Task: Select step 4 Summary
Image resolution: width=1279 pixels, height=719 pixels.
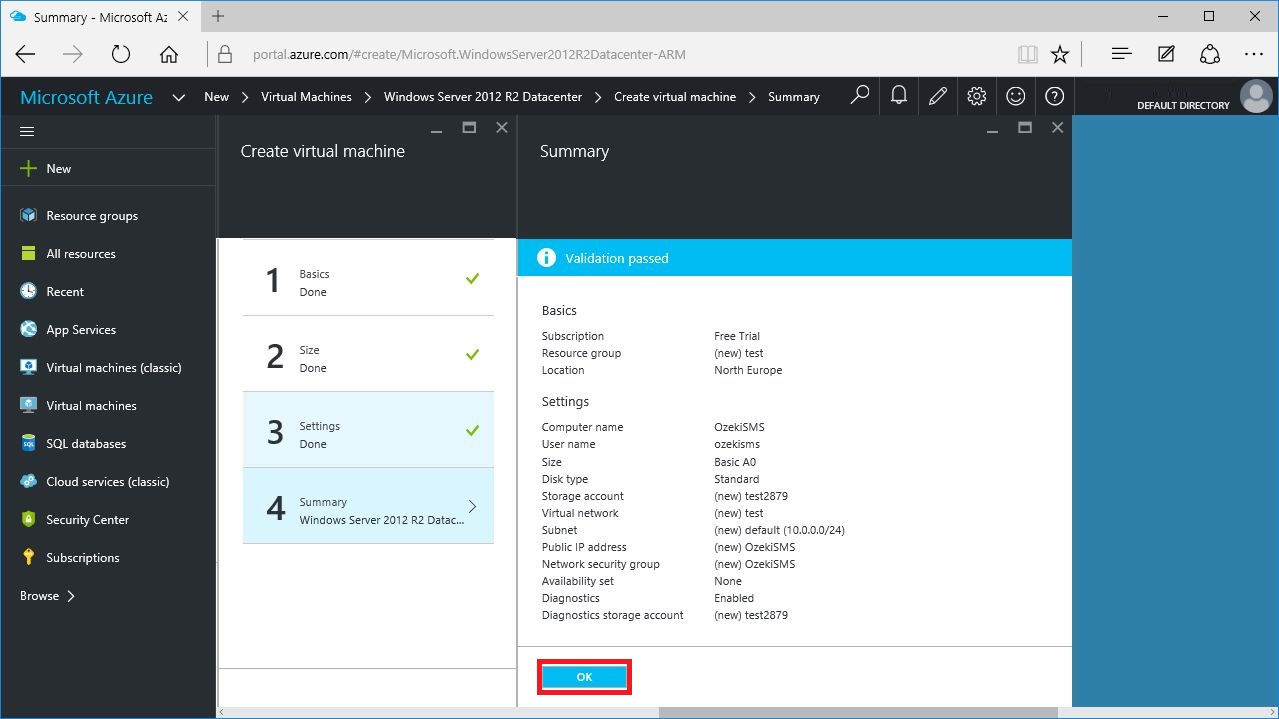Action: (368, 506)
